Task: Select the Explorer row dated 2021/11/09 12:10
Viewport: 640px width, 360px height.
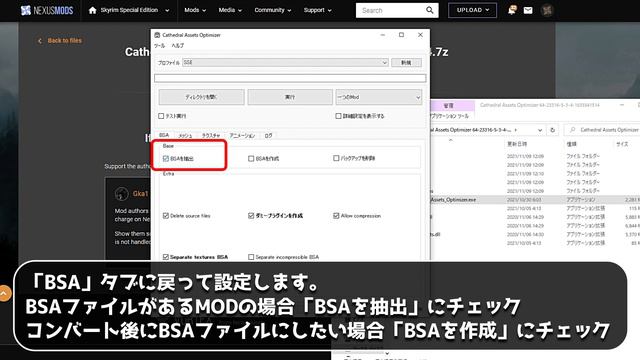Action: click(x=535, y=173)
